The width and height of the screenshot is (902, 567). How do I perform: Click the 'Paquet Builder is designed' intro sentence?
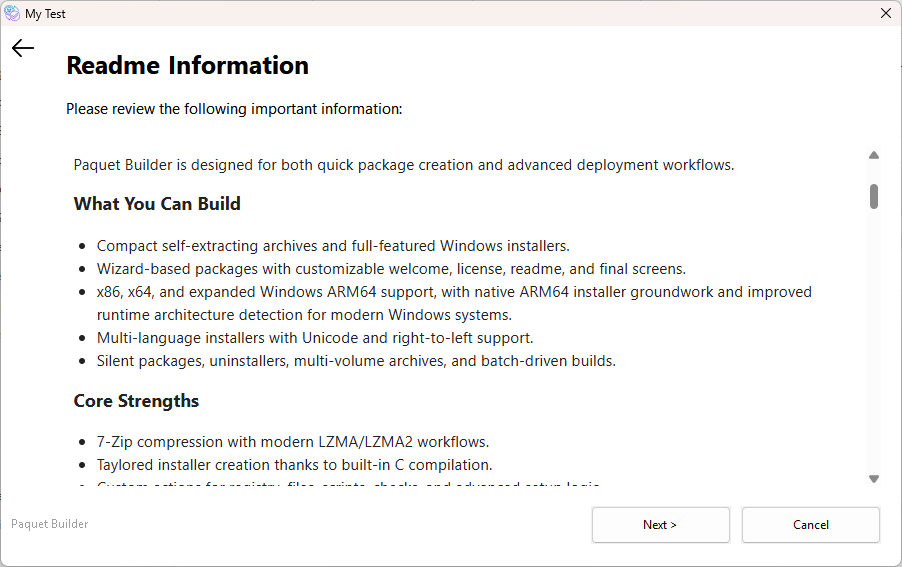[x=404, y=165]
